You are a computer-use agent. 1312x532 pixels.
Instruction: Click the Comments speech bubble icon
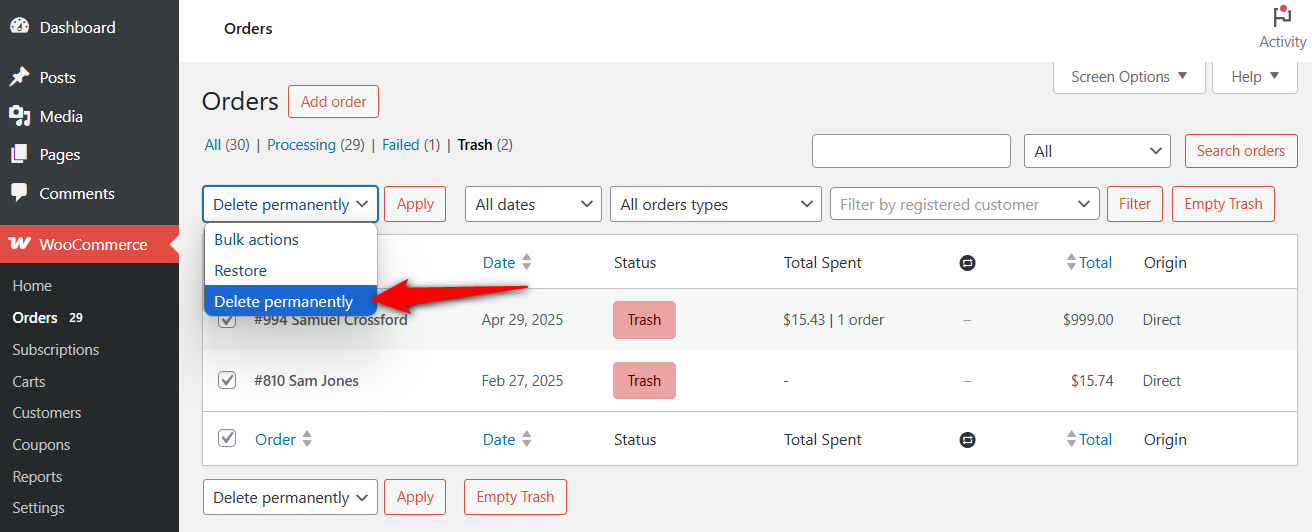click(x=19, y=193)
